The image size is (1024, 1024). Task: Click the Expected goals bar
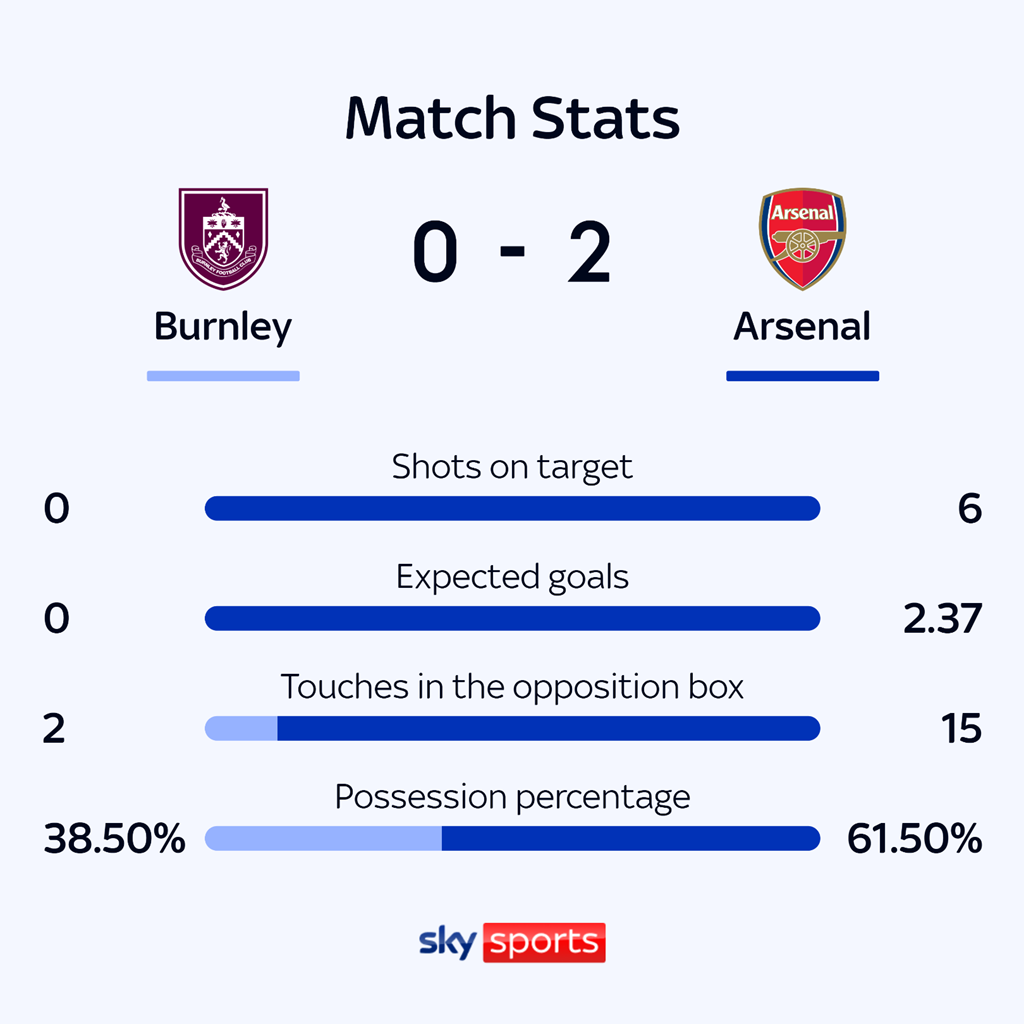[x=512, y=619]
